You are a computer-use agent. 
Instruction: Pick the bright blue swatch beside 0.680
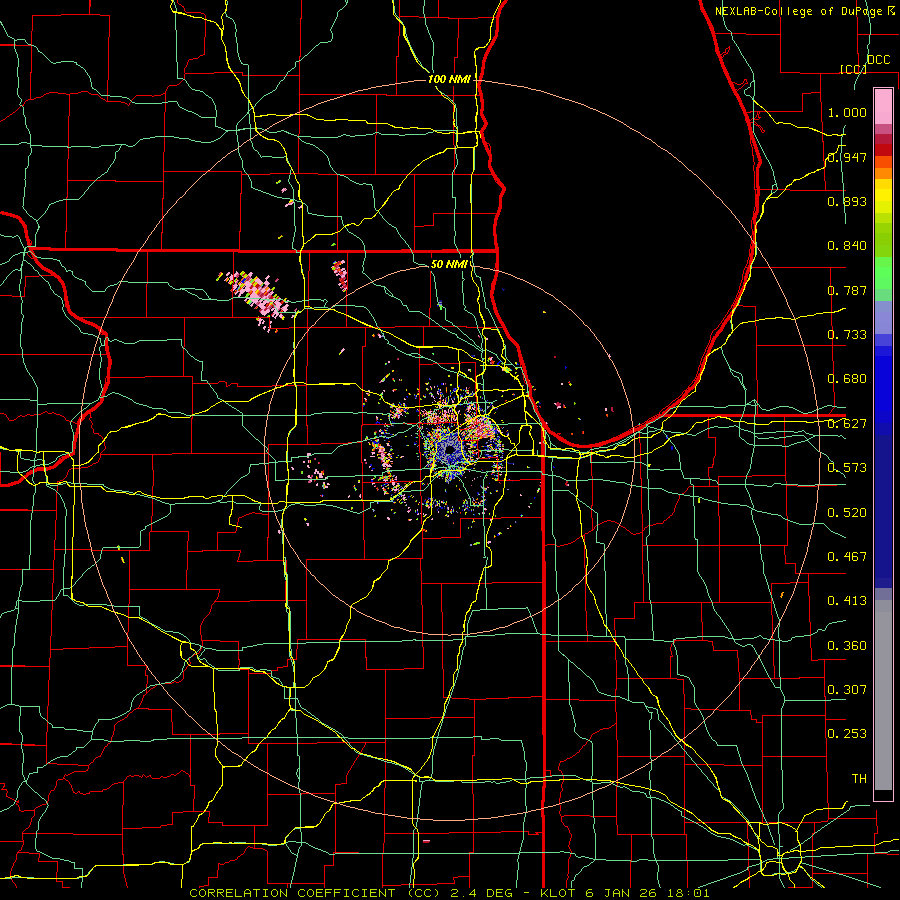click(883, 390)
